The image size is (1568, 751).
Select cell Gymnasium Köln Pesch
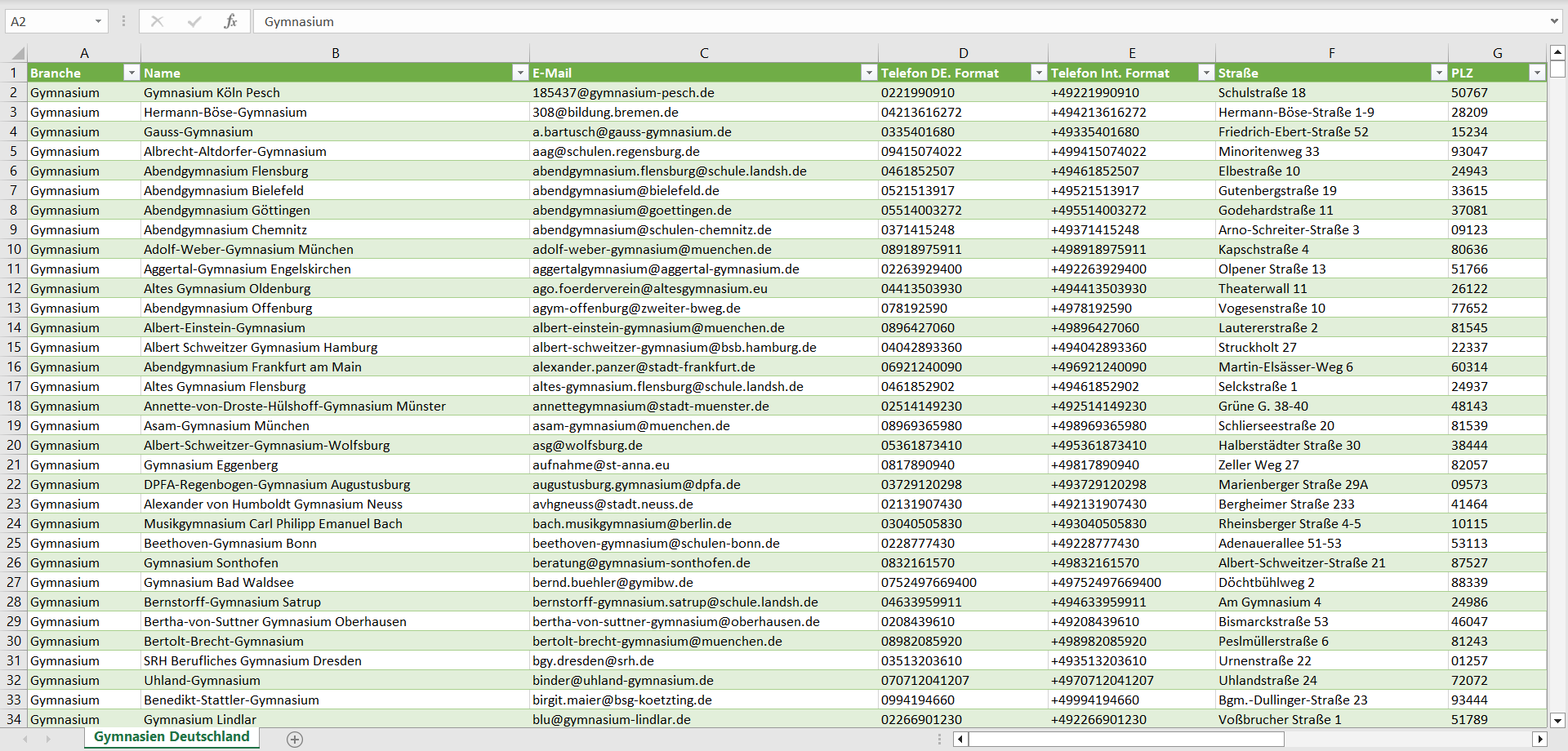[335, 92]
